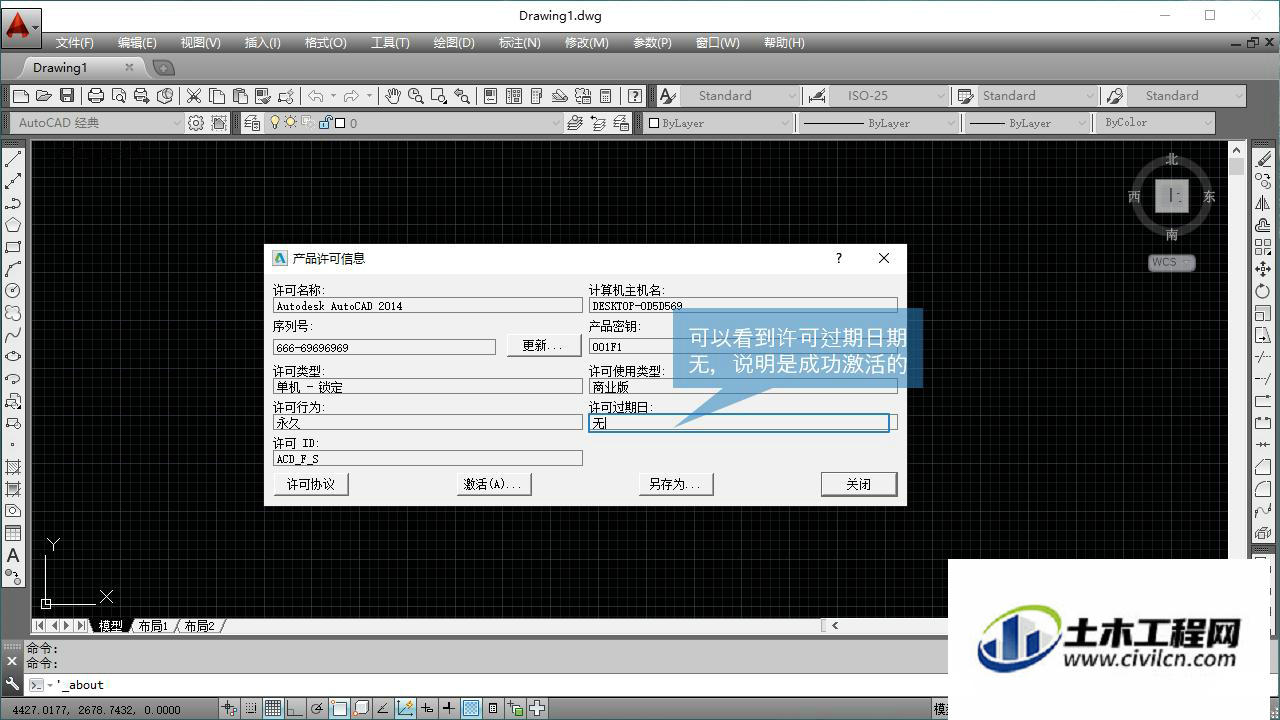
Task: Click the Open file folder icon
Action: coord(43,96)
